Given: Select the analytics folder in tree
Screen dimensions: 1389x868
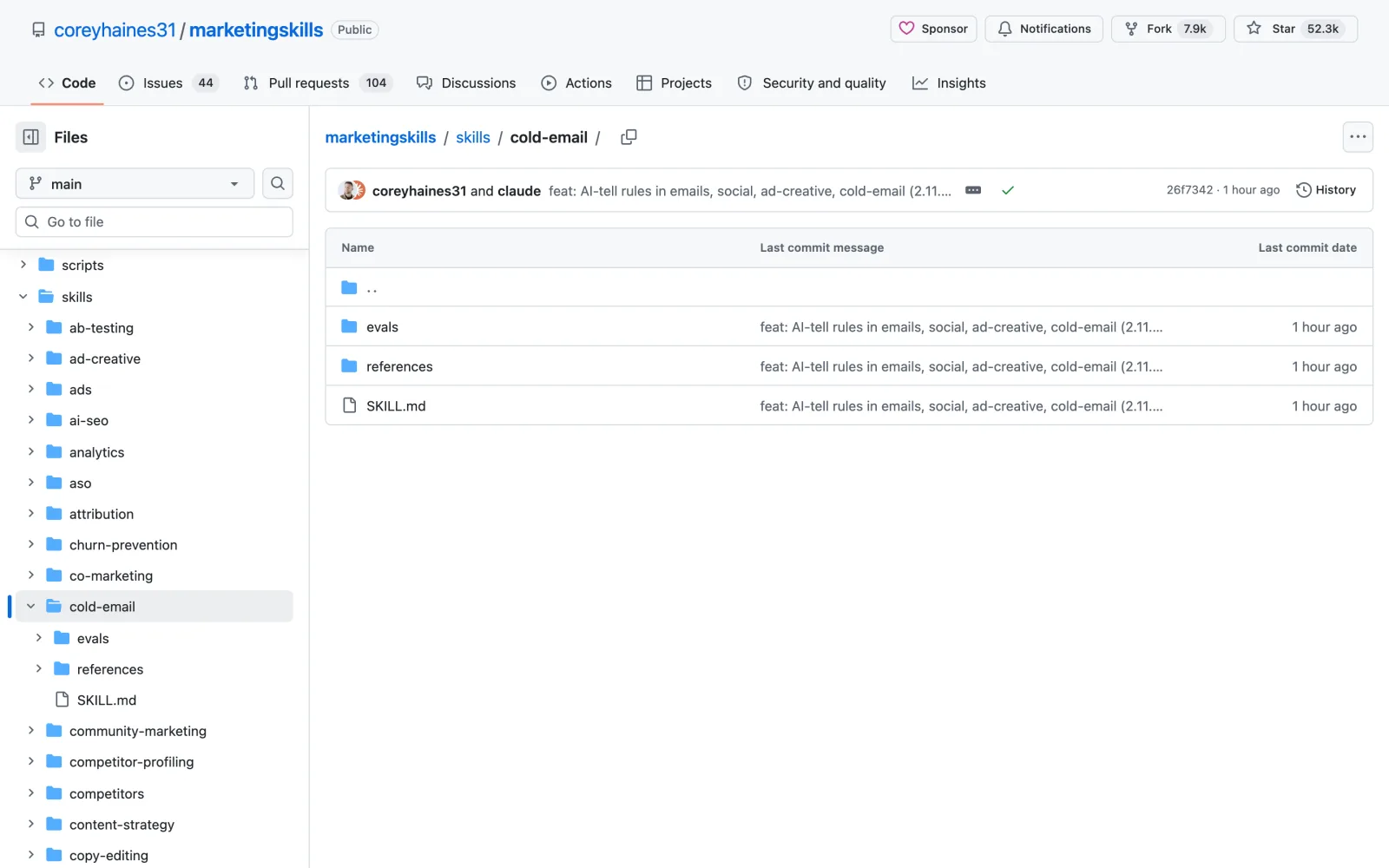Looking at the screenshot, I should pyautogui.click(x=96, y=451).
